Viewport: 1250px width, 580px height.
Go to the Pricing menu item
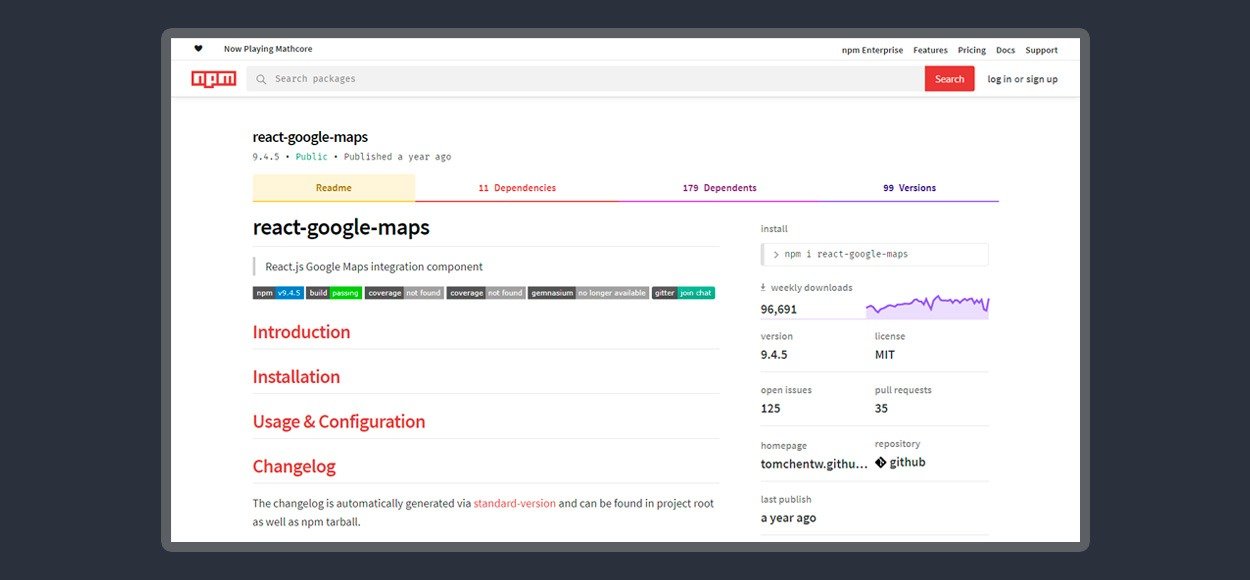pyautogui.click(x=971, y=50)
